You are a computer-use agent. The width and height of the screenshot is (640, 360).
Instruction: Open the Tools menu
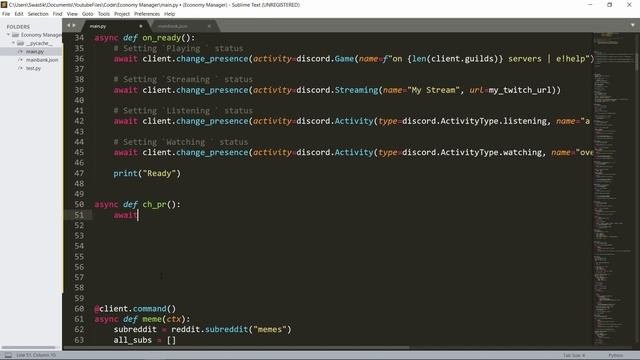(104, 14)
